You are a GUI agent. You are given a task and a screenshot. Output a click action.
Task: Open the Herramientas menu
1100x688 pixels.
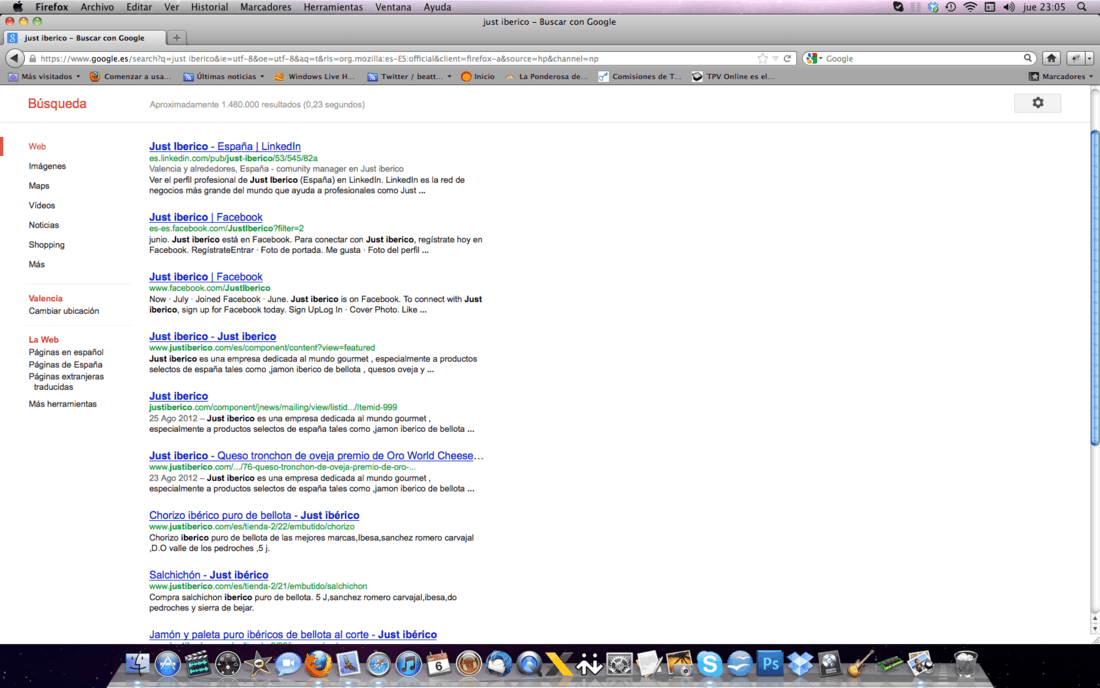[333, 7]
